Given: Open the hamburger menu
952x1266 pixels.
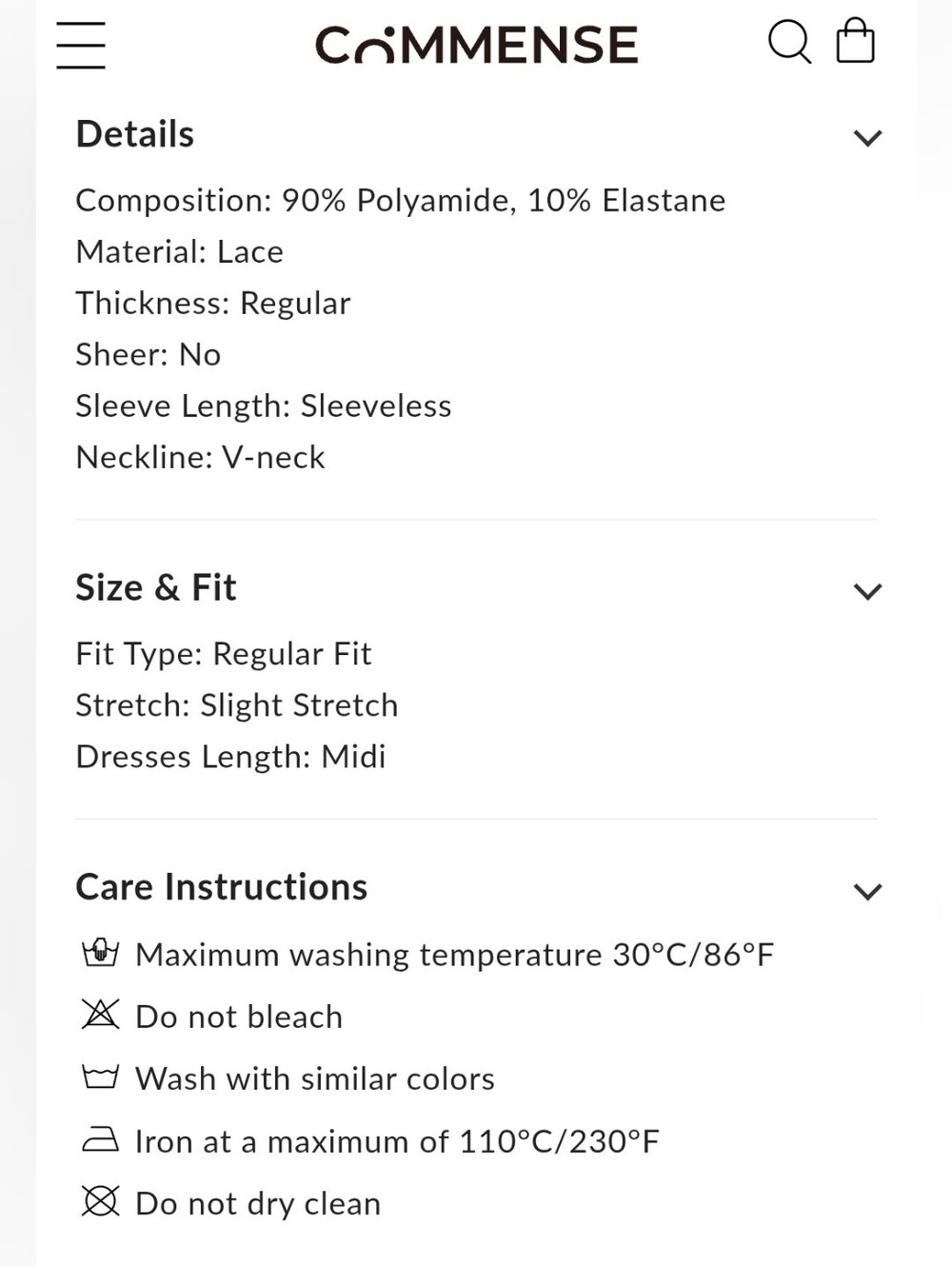Looking at the screenshot, I should point(81,45).
